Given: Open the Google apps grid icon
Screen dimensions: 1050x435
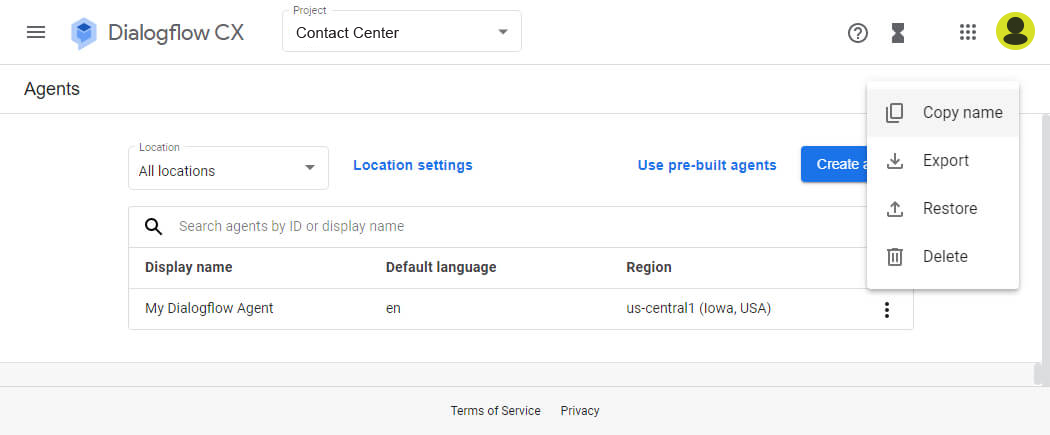Looking at the screenshot, I should [968, 32].
